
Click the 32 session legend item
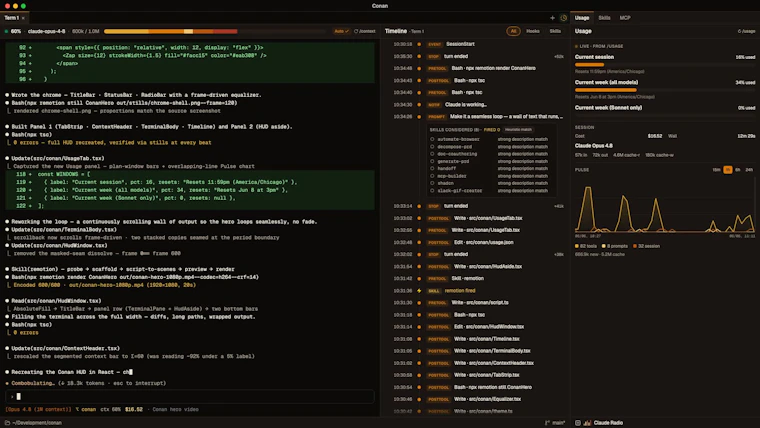pos(646,246)
